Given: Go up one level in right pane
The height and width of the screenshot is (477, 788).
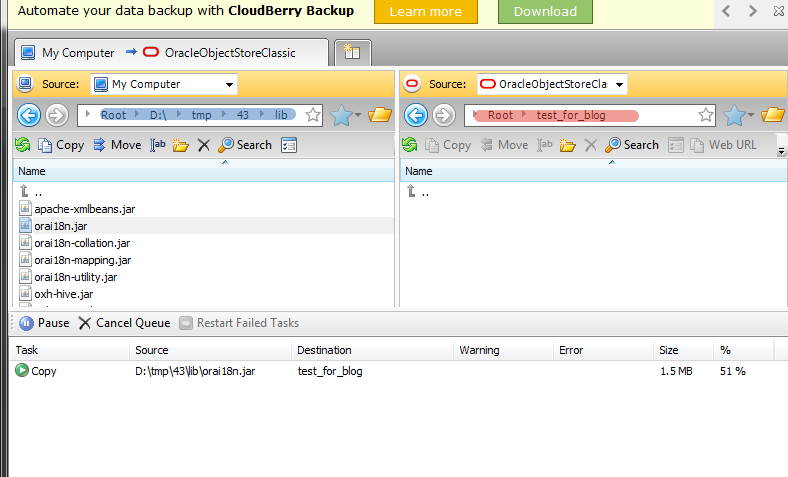Looking at the screenshot, I should [x=418, y=192].
